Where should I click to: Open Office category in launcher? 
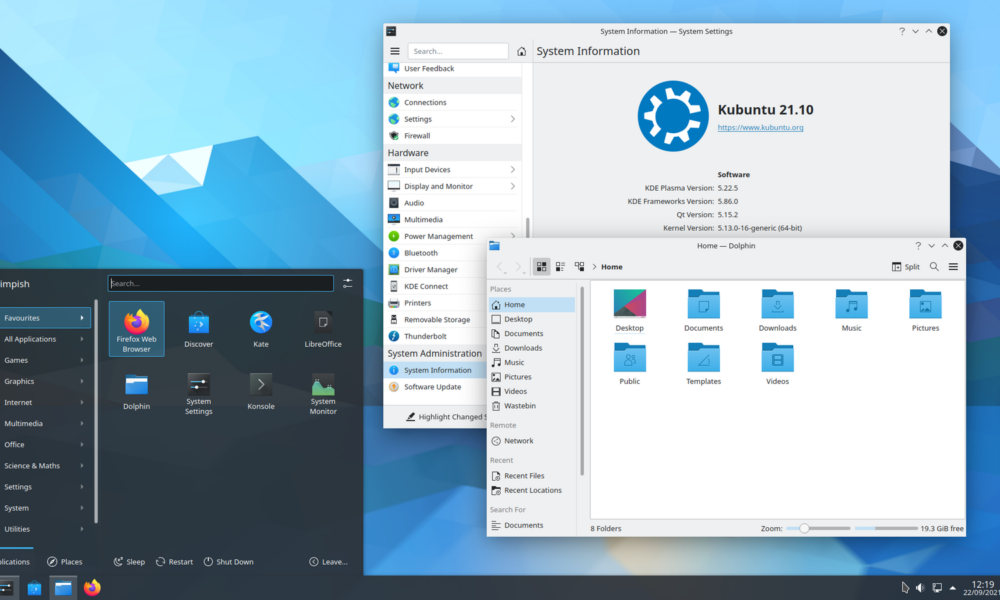point(45,444)
